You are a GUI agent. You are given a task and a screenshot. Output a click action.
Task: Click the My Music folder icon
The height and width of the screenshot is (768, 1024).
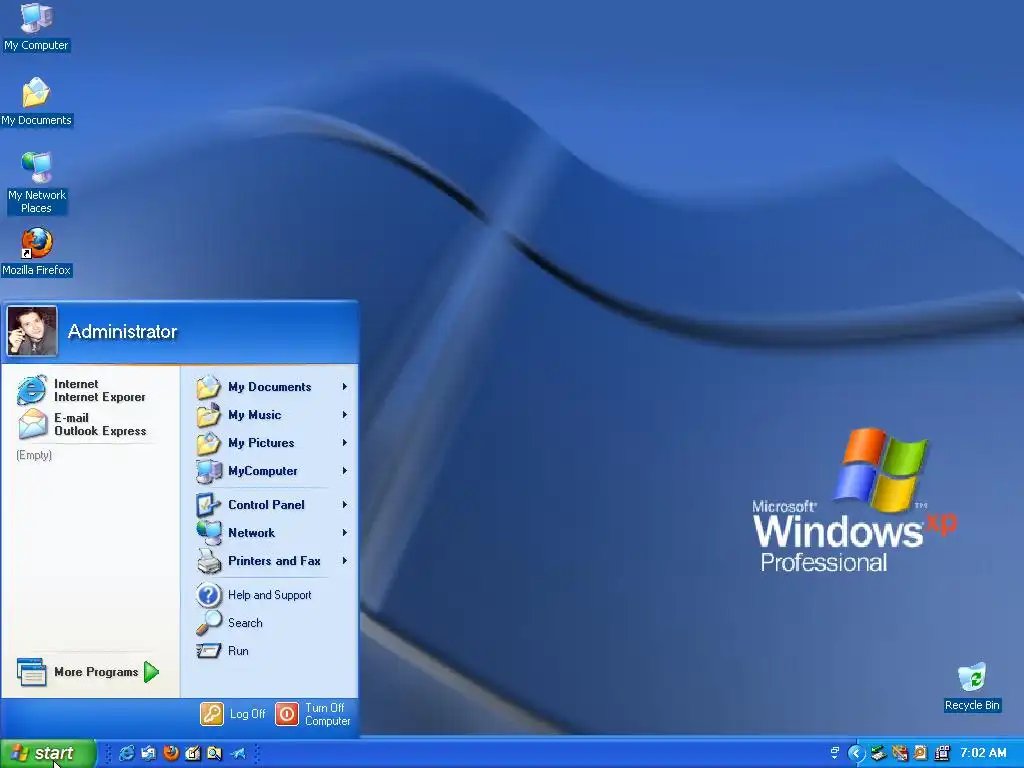pyautogui.click(x=209, y=415)
